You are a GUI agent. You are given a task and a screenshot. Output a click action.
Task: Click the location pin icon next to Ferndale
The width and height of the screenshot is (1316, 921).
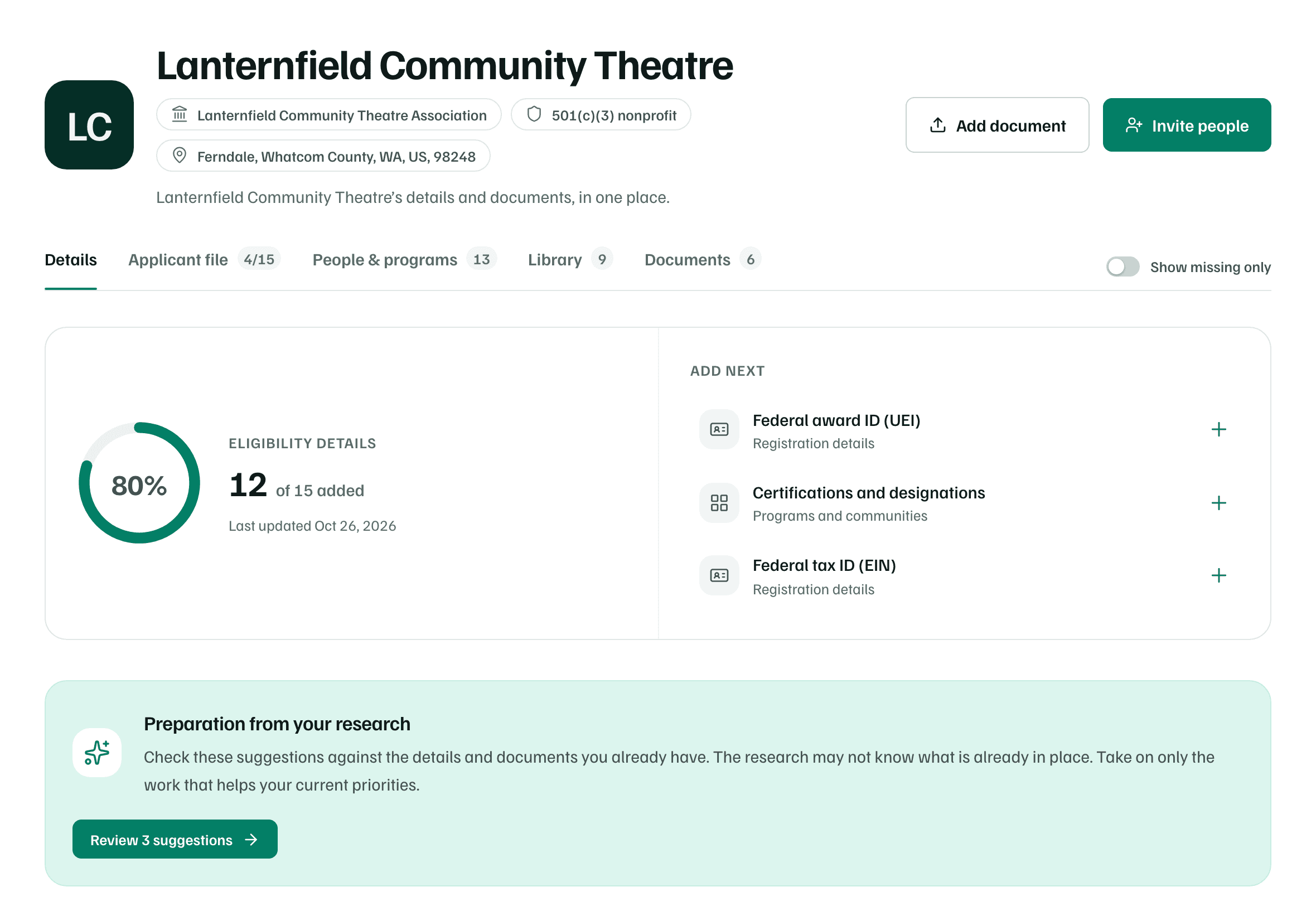pos(180,156)
